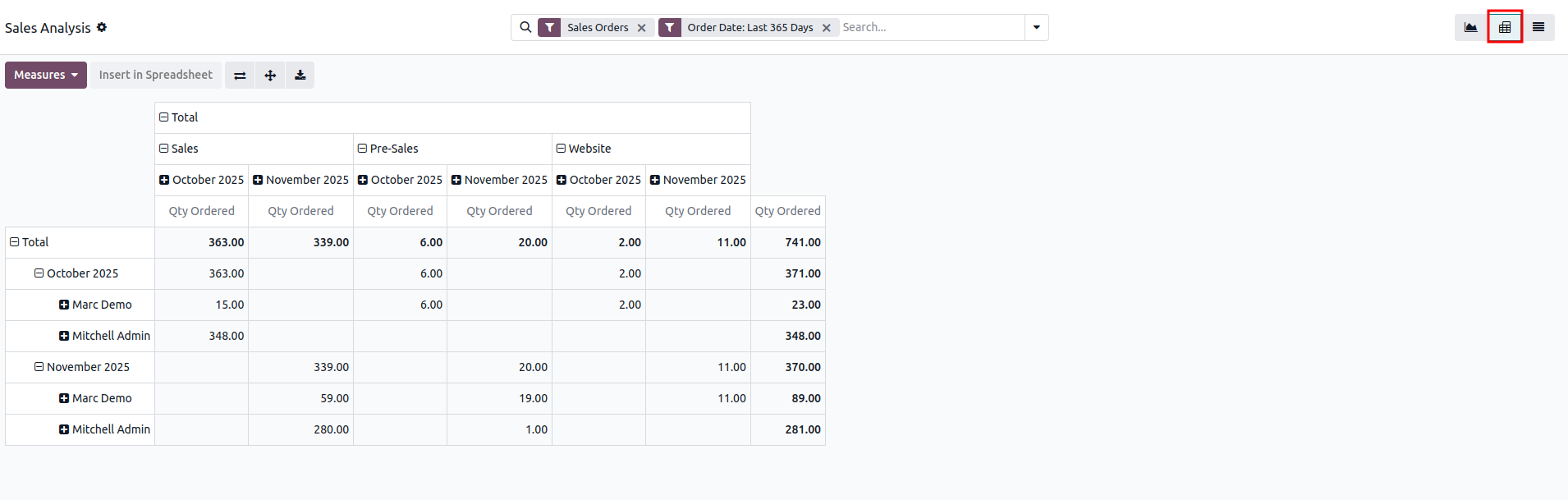
Task: Click the search magnifier icon
Action: (525, 27)
